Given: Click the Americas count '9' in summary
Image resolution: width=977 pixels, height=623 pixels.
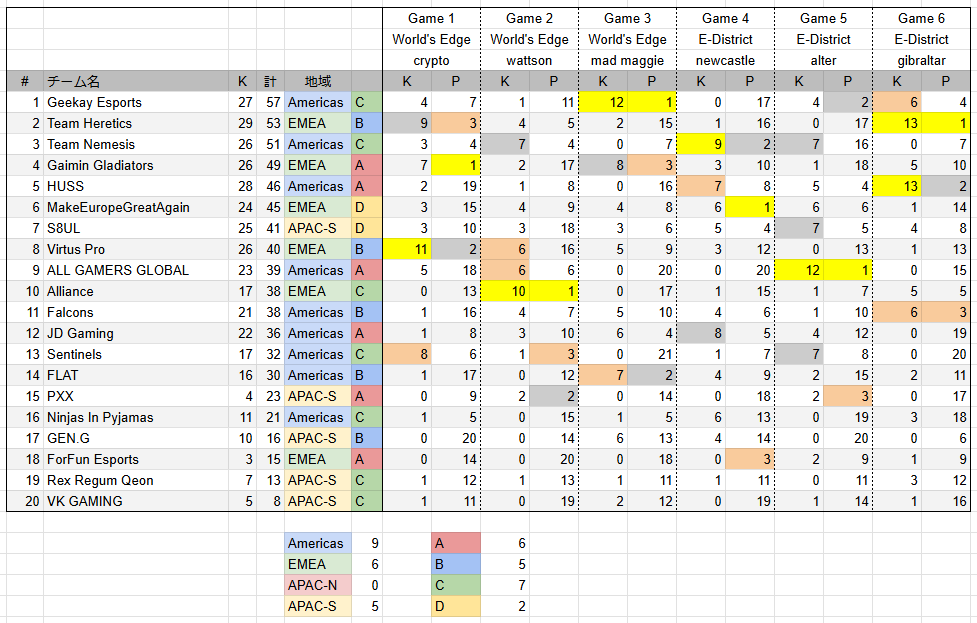Looking at the screenshot, I should (366, 543).
